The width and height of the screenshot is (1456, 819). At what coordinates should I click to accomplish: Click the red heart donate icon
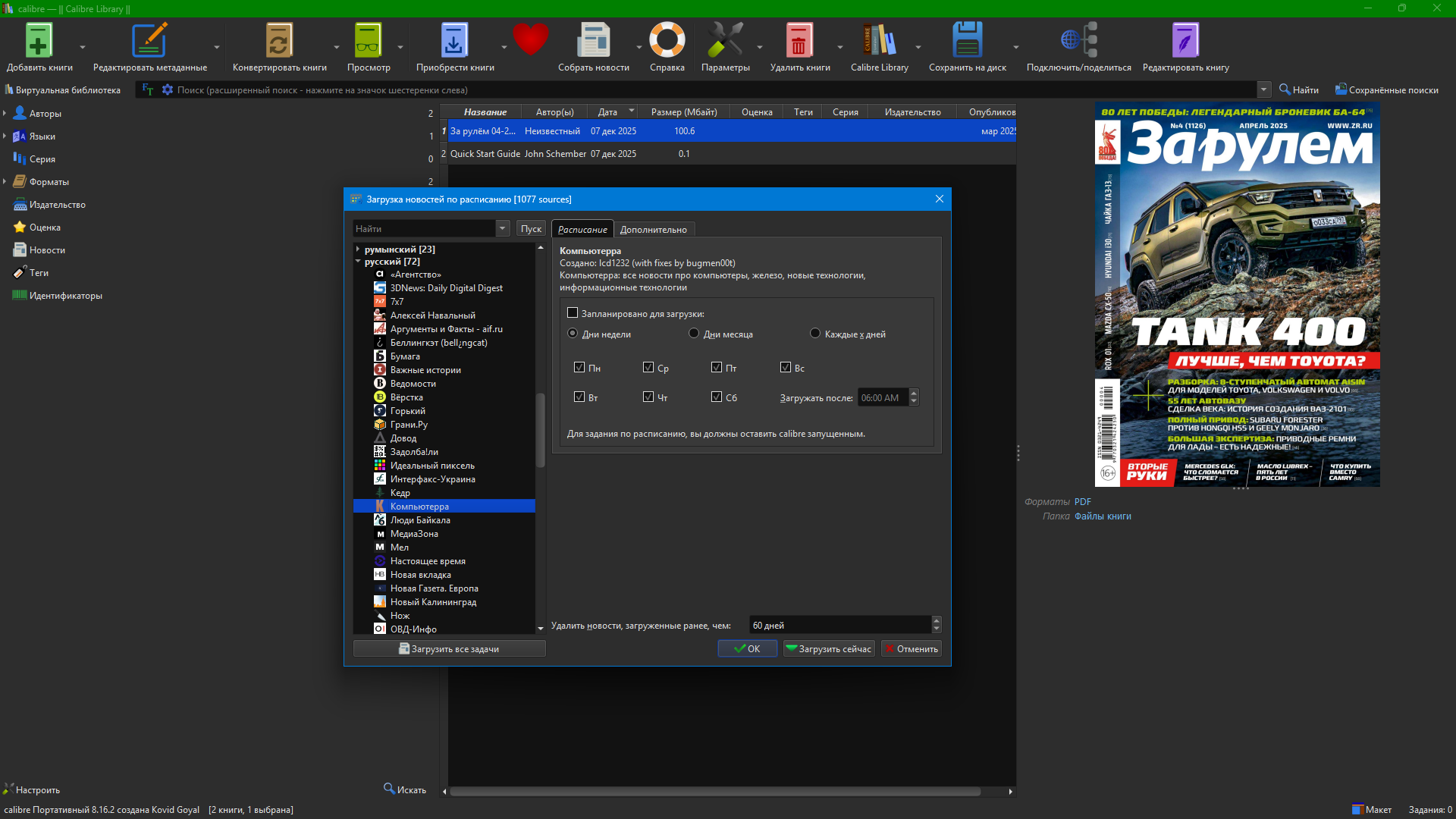(530, 39)
